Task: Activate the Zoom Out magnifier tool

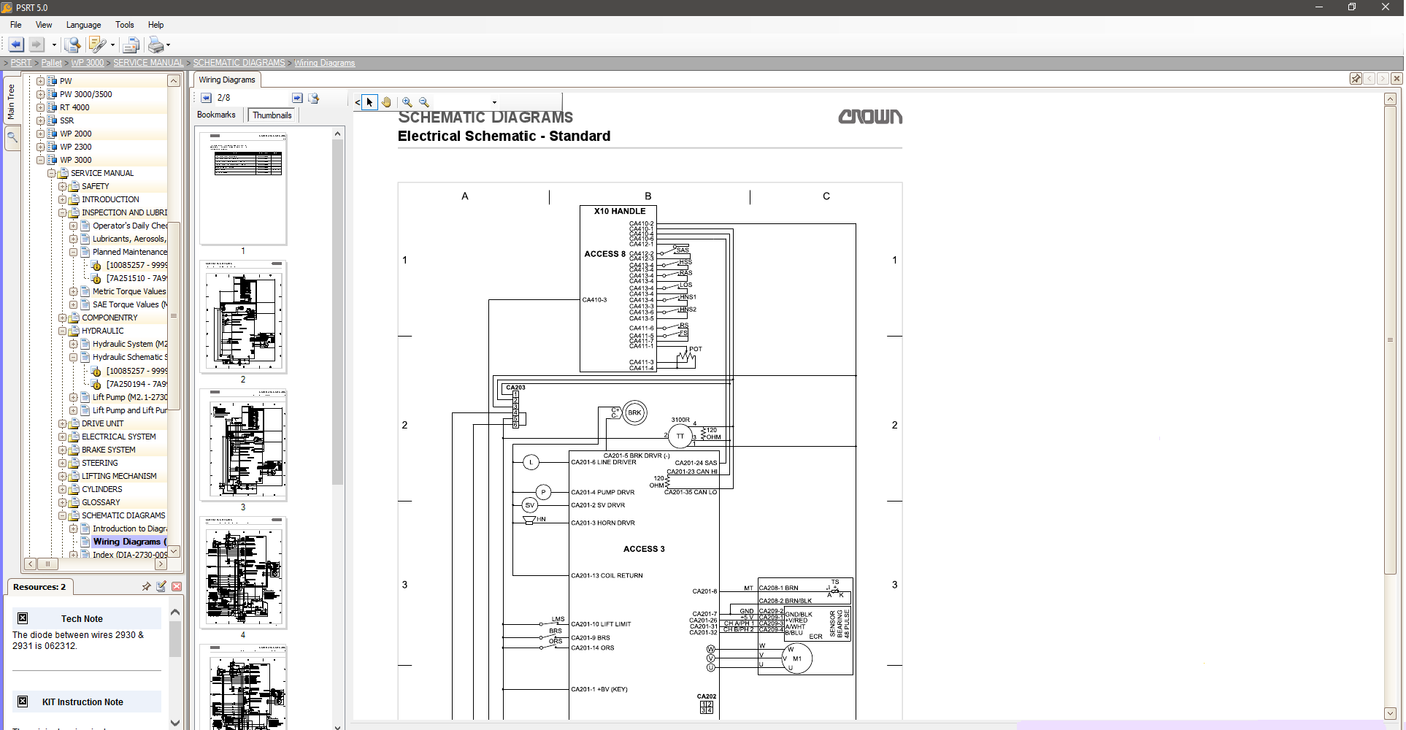Action: point(423,101)
